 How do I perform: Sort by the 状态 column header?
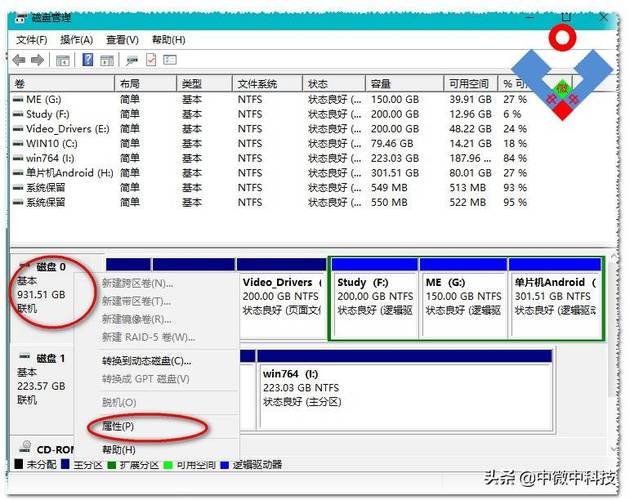point(334,84)
